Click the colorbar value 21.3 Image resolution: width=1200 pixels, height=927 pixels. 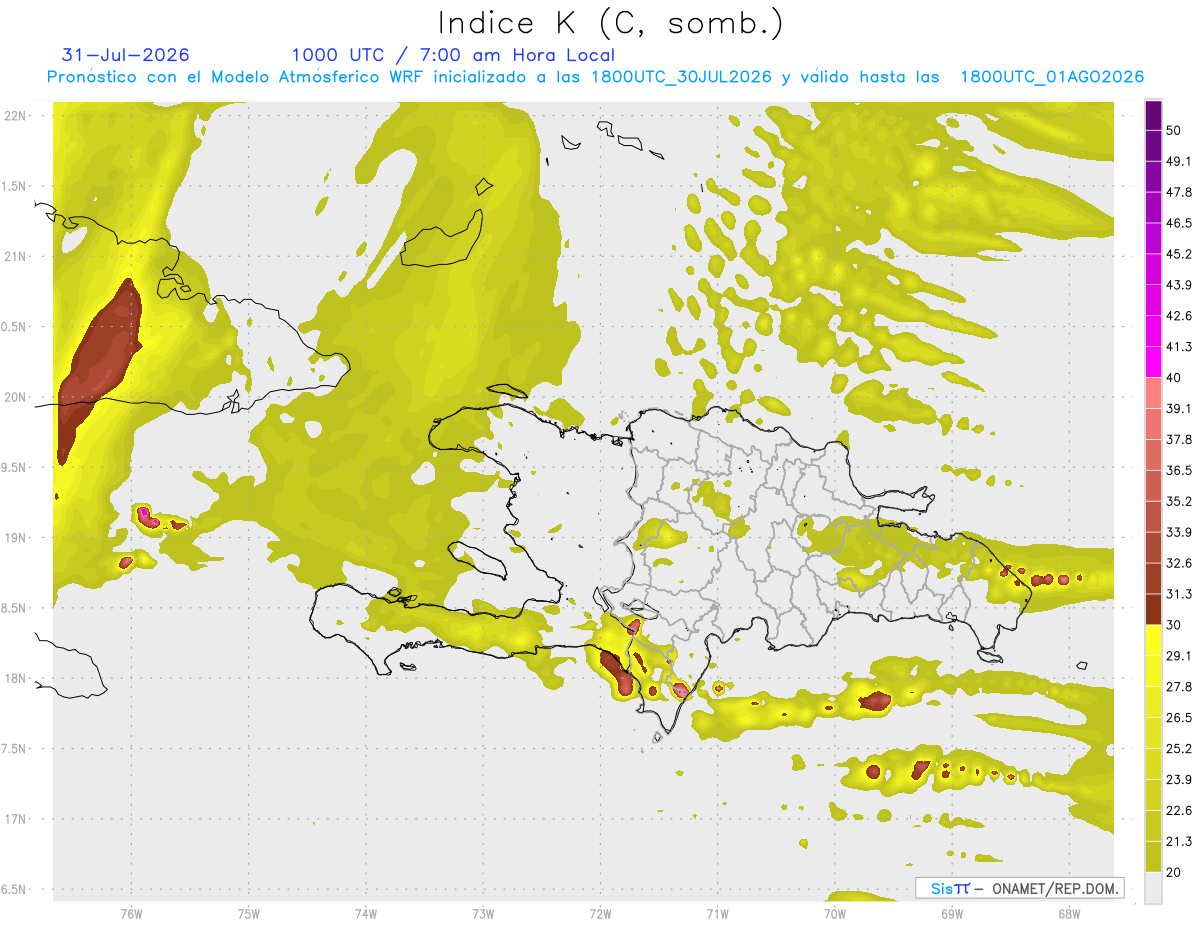(x=1179, y=842)
